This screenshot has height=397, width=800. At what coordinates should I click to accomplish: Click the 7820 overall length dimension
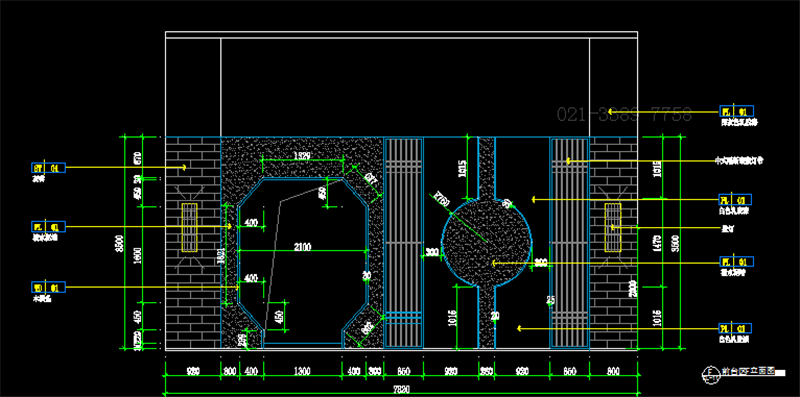(x=401, y=390)
